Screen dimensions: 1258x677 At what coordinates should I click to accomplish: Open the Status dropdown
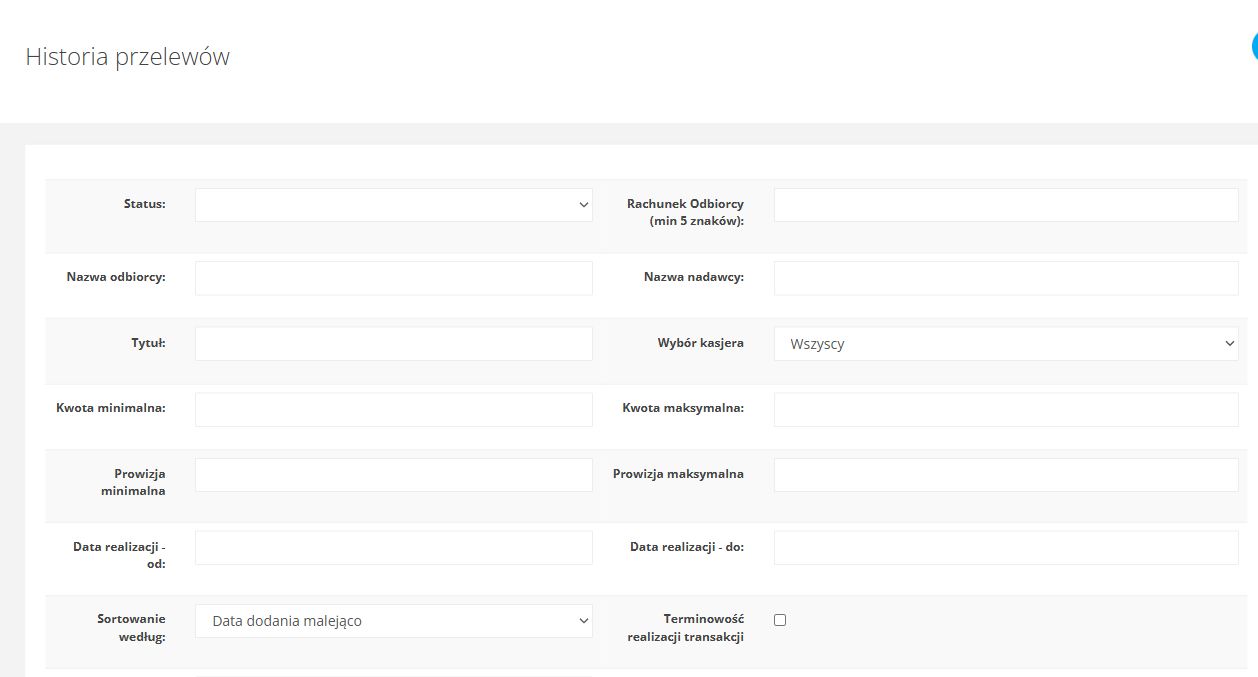coord(393,205)
